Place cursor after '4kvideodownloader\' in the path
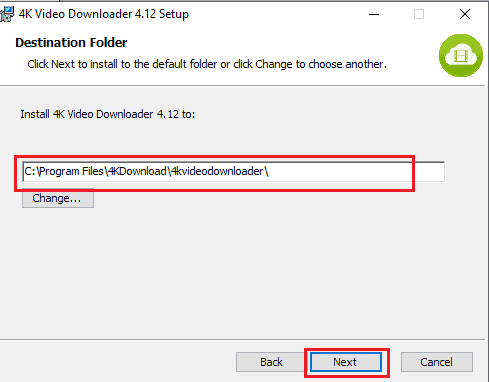Image resolution: width=489 pixels, height=382 pixels. tap(269, 172)
